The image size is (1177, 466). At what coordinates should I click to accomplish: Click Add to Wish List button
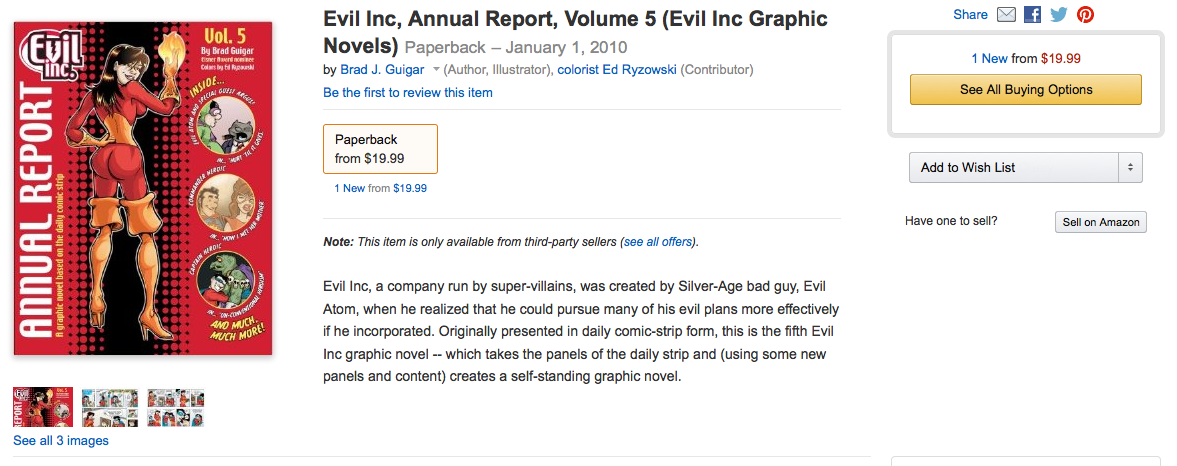pos(1012,168)
